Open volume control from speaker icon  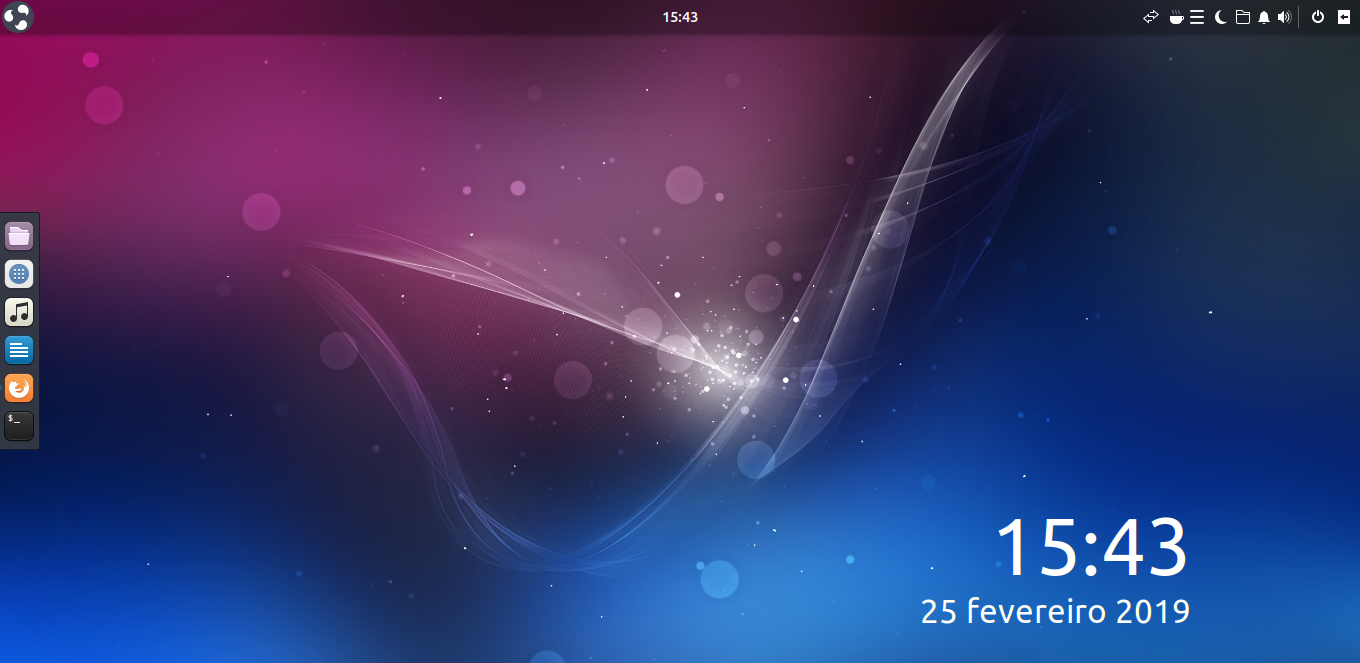[x=1284, y=17]
